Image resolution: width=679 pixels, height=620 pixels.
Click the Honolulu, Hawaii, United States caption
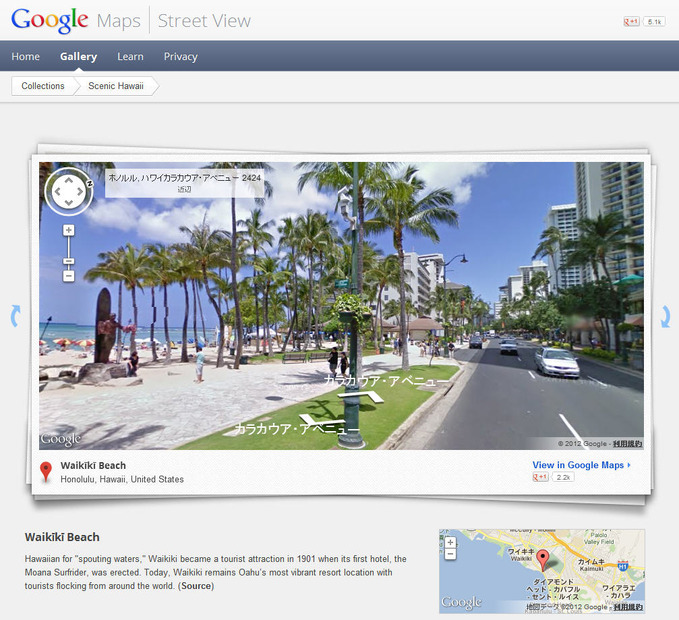click(122, 479)
